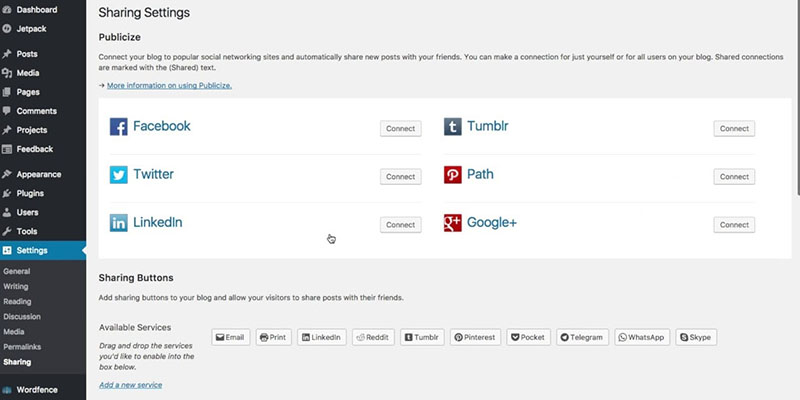Image resolution: width=800 pixels, height=400 pixels.
Task: Click the Twitter bird icon
Action: pos(118,175)
